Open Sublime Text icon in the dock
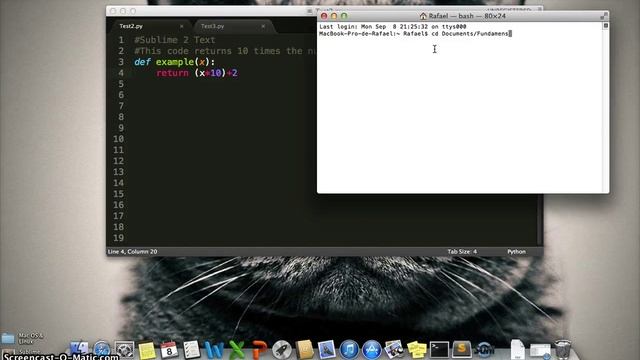 tap(462, 350)
